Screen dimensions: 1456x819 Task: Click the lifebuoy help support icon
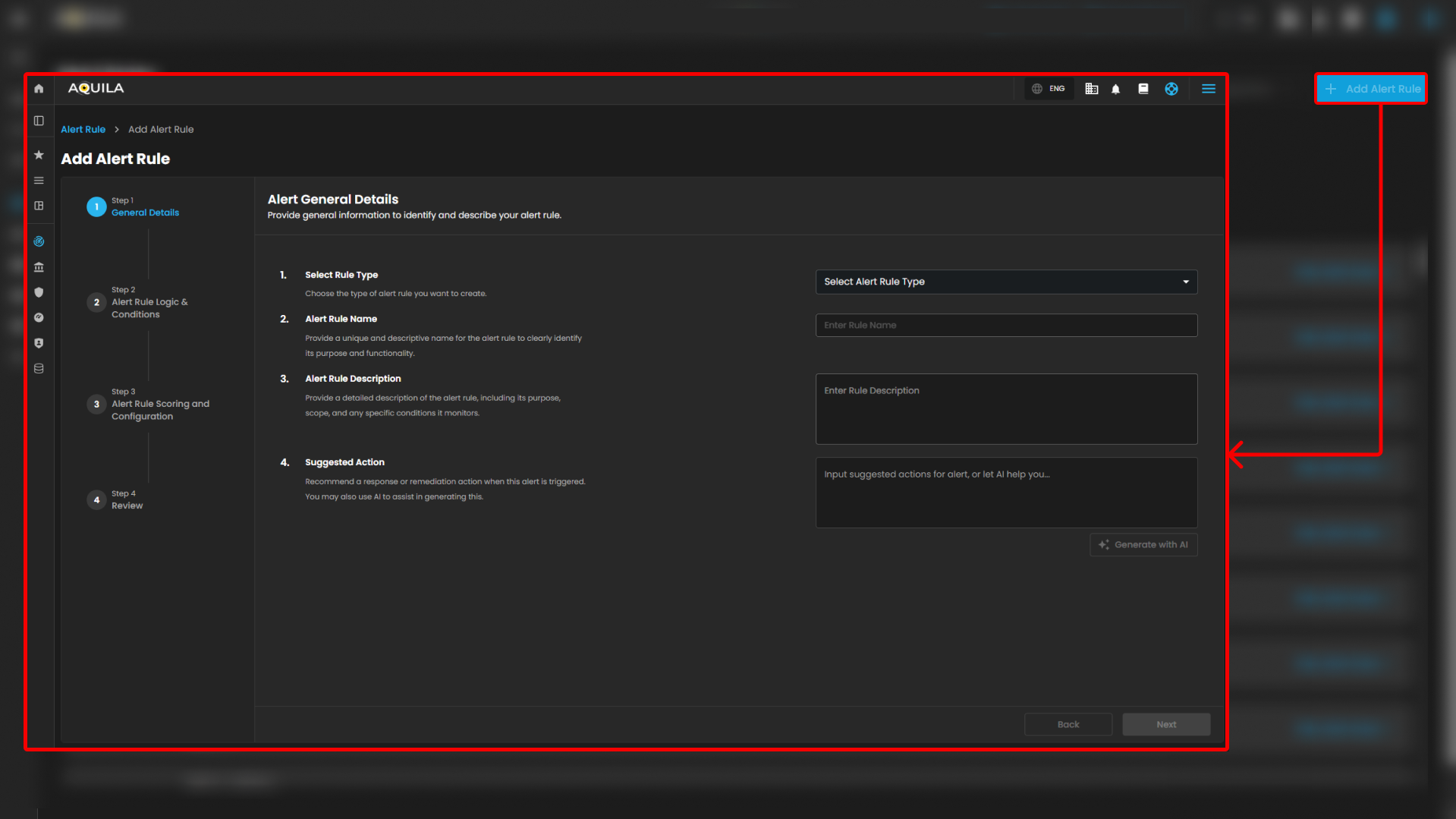[x=1171, y=89]
